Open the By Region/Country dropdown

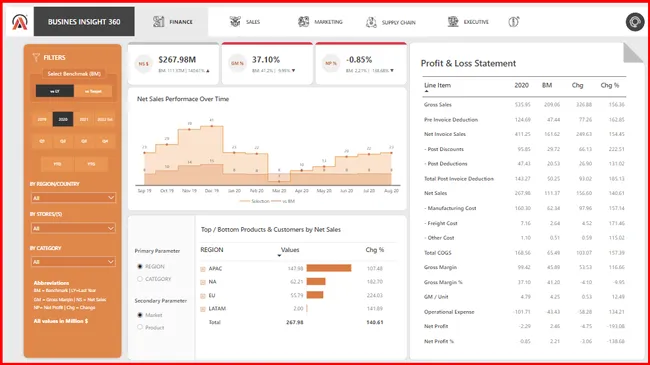coord(73,198)
